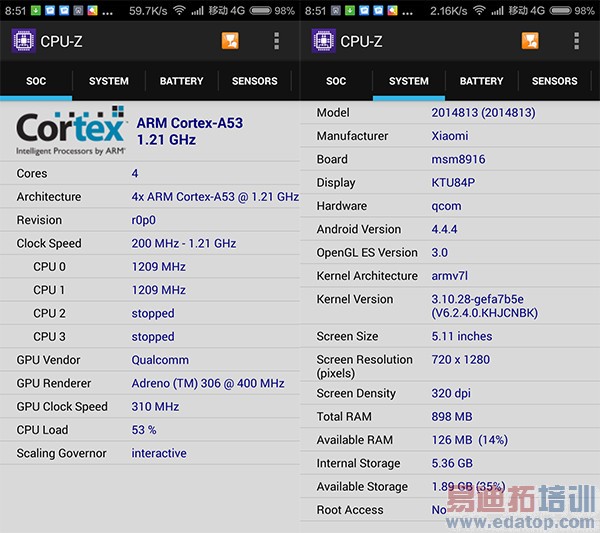This screenshot has width=600, height=533.
Task: Select OpenGL ES Version 3.0
Action: pos(440,253)
